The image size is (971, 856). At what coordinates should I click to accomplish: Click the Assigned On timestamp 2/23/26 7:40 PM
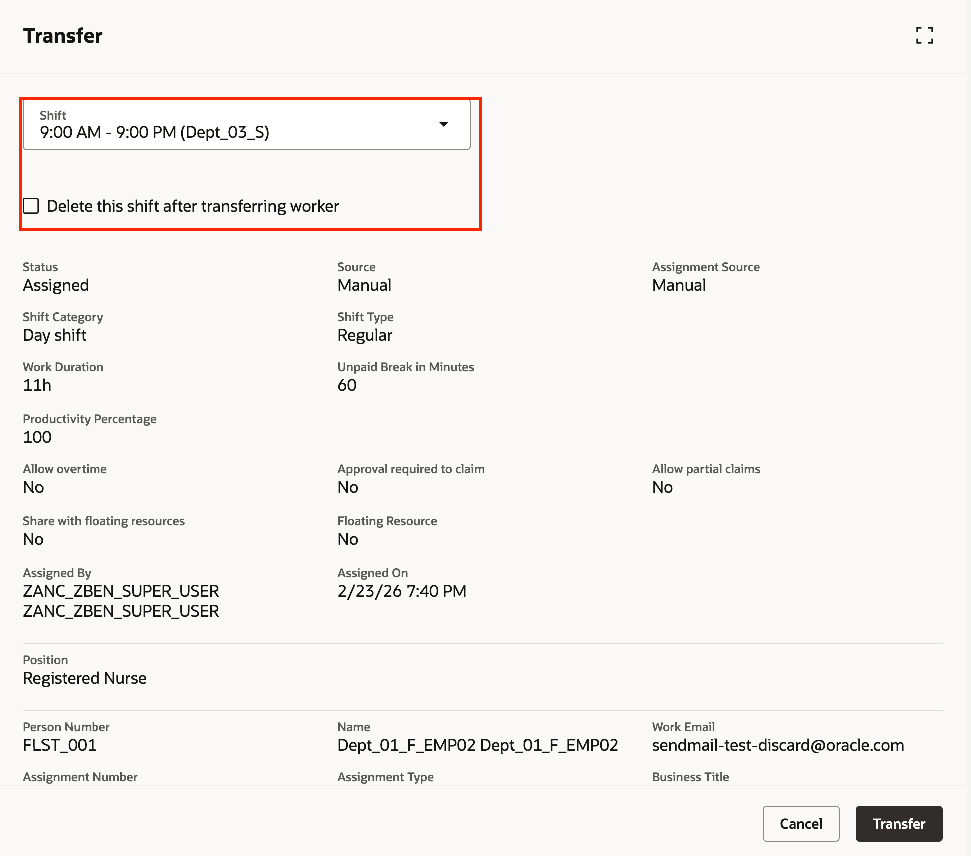tap(402, 591)
